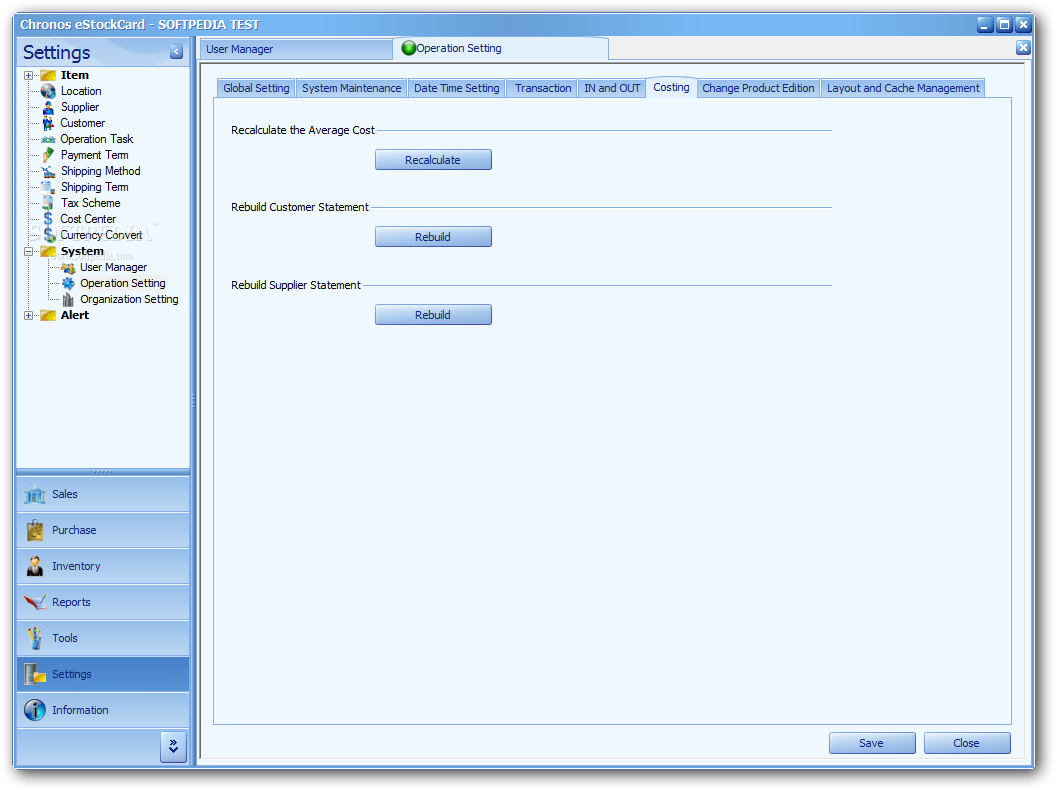Image resolution: width=1056 pixels, height=790 pixels.
Task: Click the Reports chart icon
Action: point(34,602)
